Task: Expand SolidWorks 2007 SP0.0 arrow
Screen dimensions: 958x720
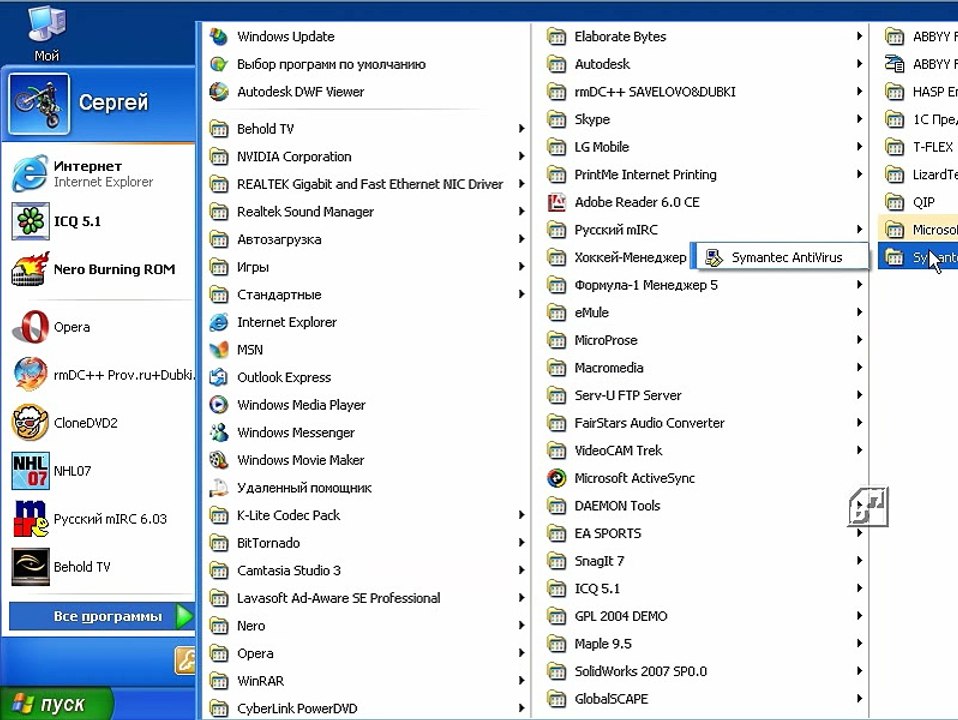Action: (x=859, y=671)
